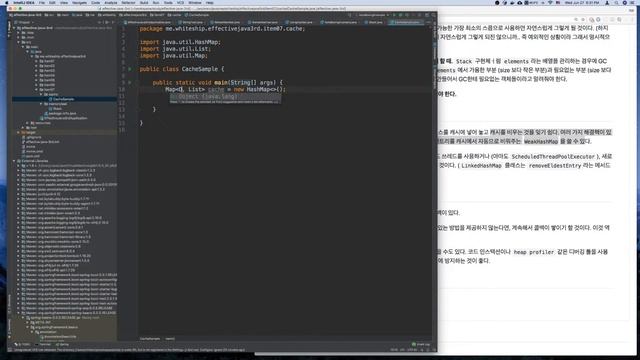Open the Build menu
The height and width of the screenshot is (360, 640).
tap(144, 2)
